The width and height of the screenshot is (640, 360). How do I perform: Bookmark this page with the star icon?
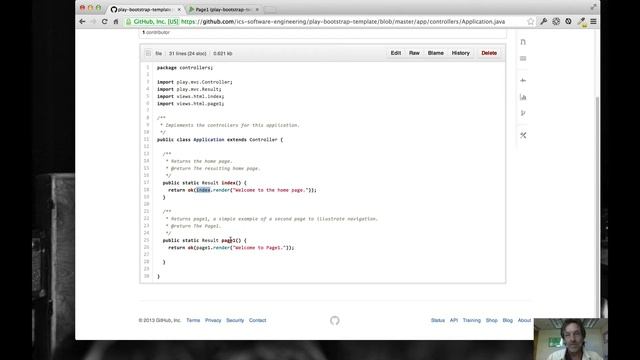[x=530, y=22]
